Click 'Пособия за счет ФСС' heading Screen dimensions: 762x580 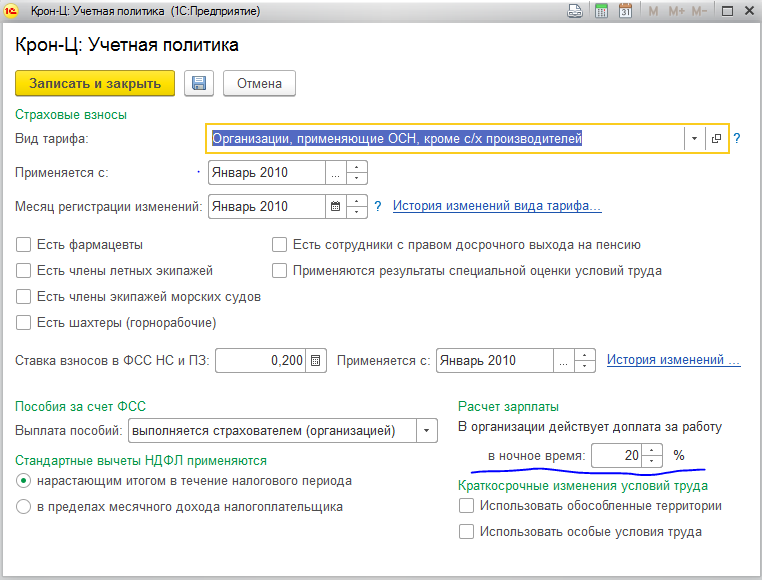[x=80, y=406]
